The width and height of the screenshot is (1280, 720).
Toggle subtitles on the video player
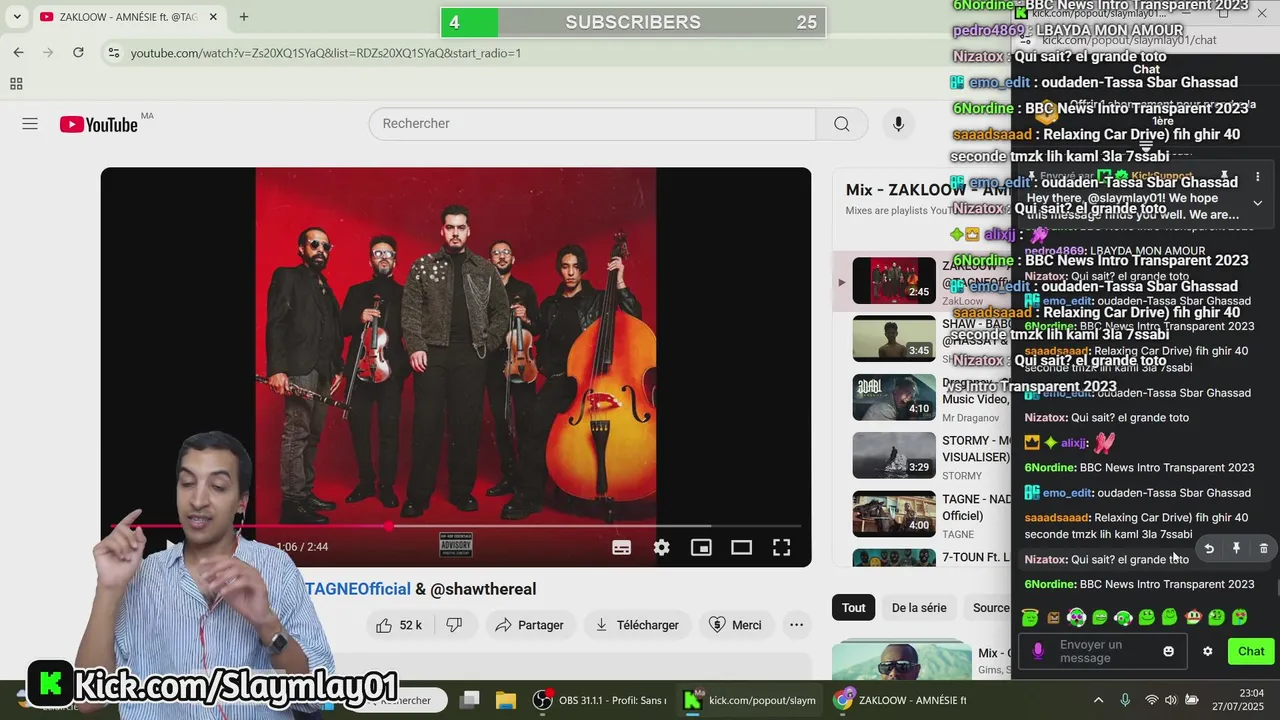coord(621,547)
